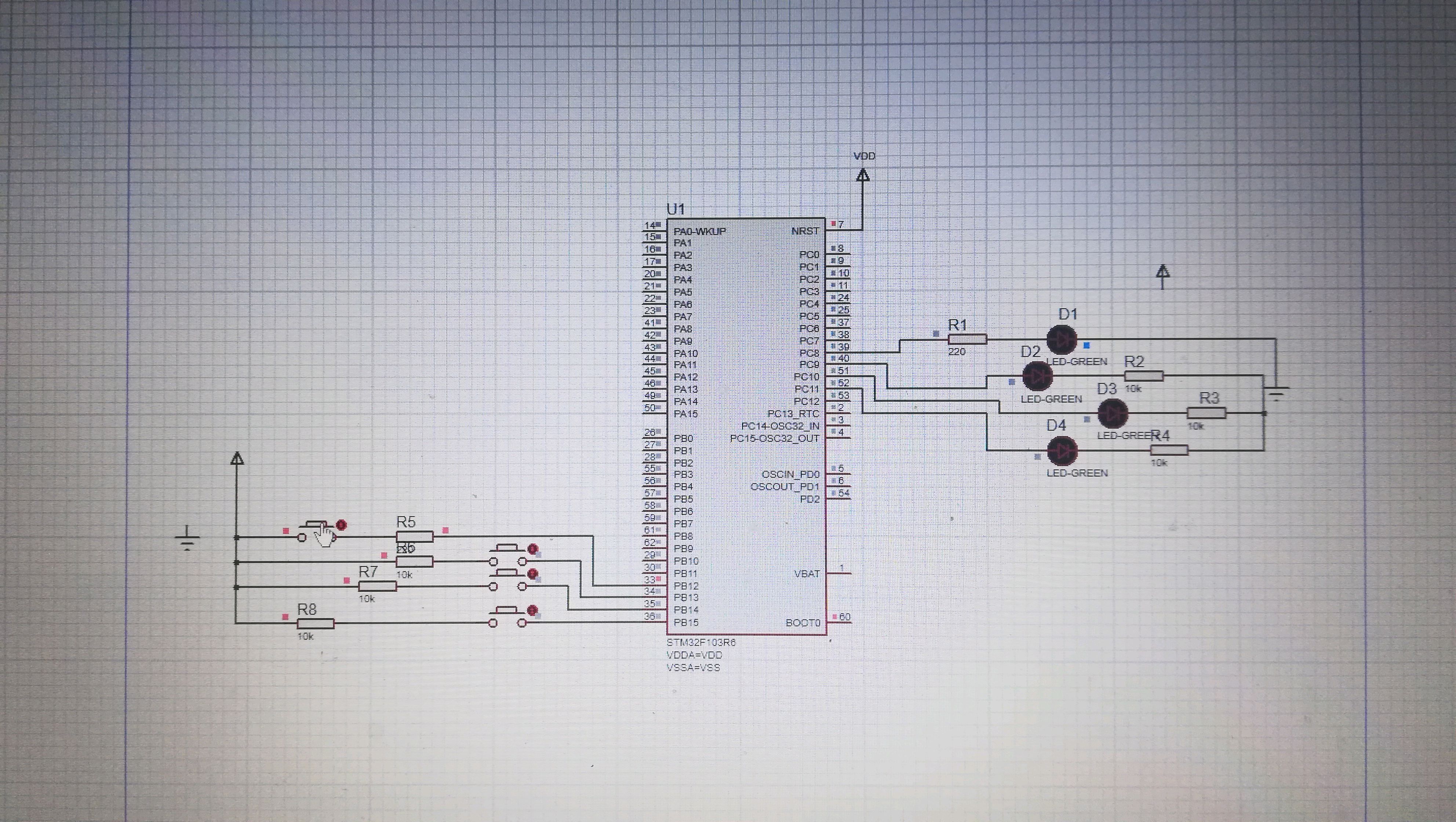Select resistor R3 next to LED D3
This screenshot has height=822, width=1456.
(x=1206, y=413)
